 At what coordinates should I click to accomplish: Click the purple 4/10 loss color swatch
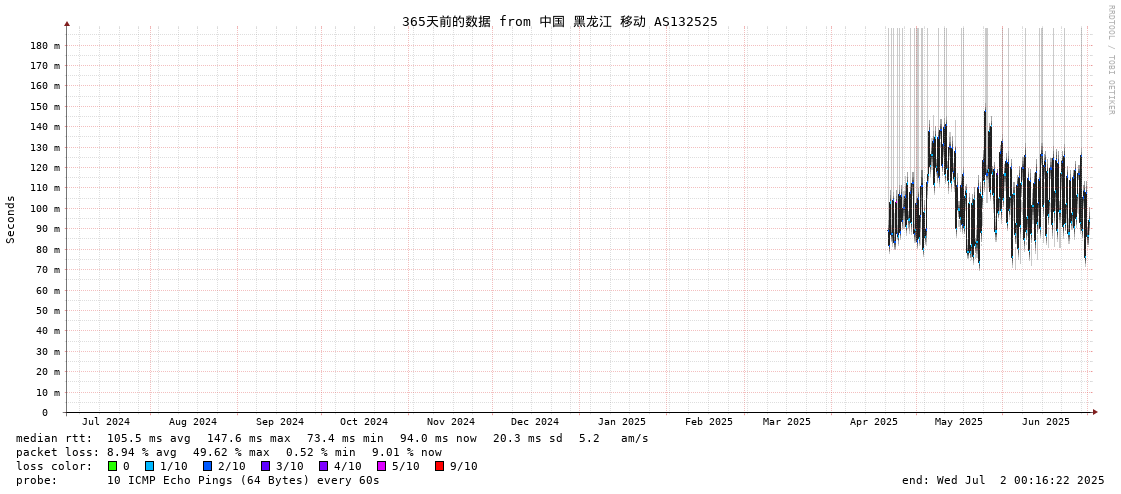click(323, 466)
